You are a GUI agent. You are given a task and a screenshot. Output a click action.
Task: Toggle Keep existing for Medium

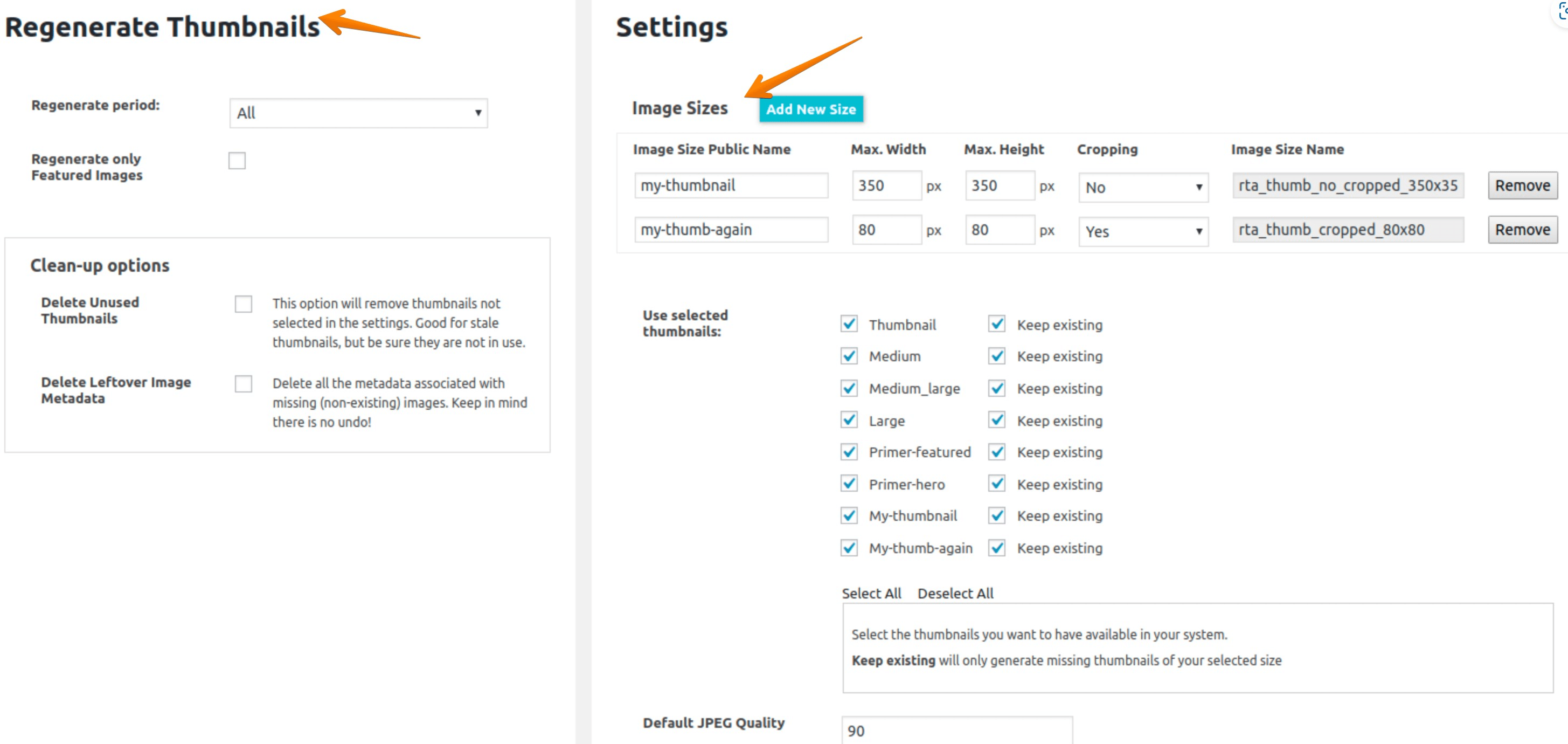pyautogui.click(x=996, y=356)
